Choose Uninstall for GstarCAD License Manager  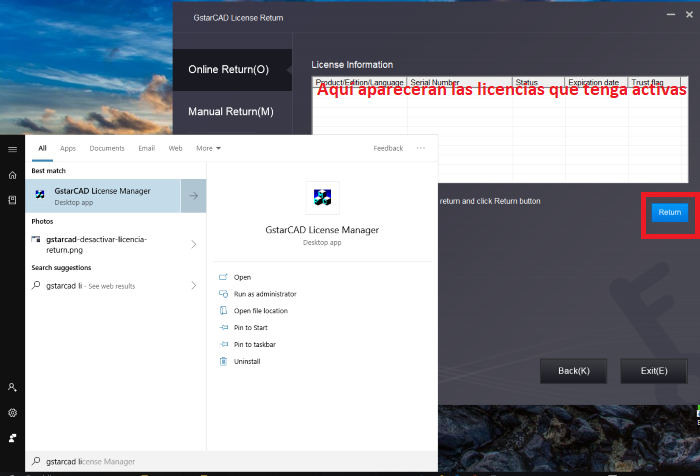coord(247,361)
